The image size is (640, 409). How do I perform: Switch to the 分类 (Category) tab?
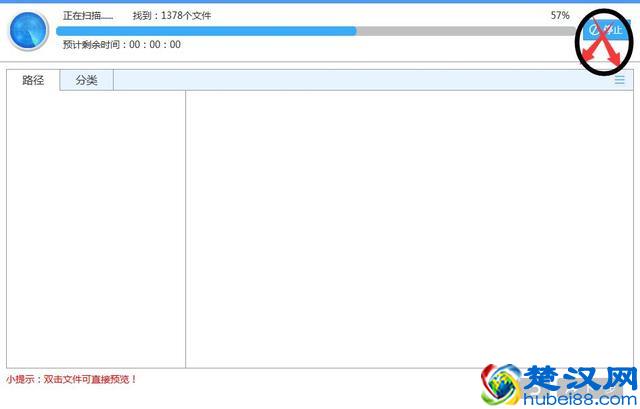86,80
